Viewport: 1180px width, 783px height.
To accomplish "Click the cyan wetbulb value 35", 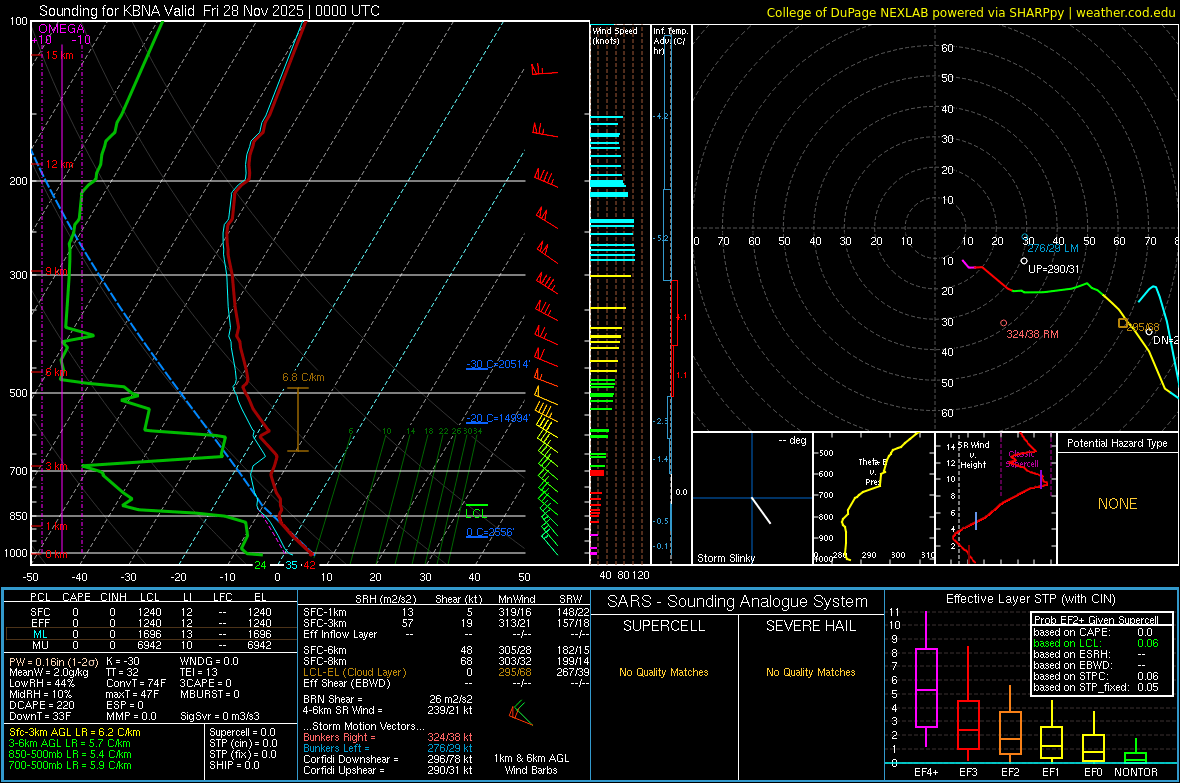I will pyautogui.click(x=290, y=565).
